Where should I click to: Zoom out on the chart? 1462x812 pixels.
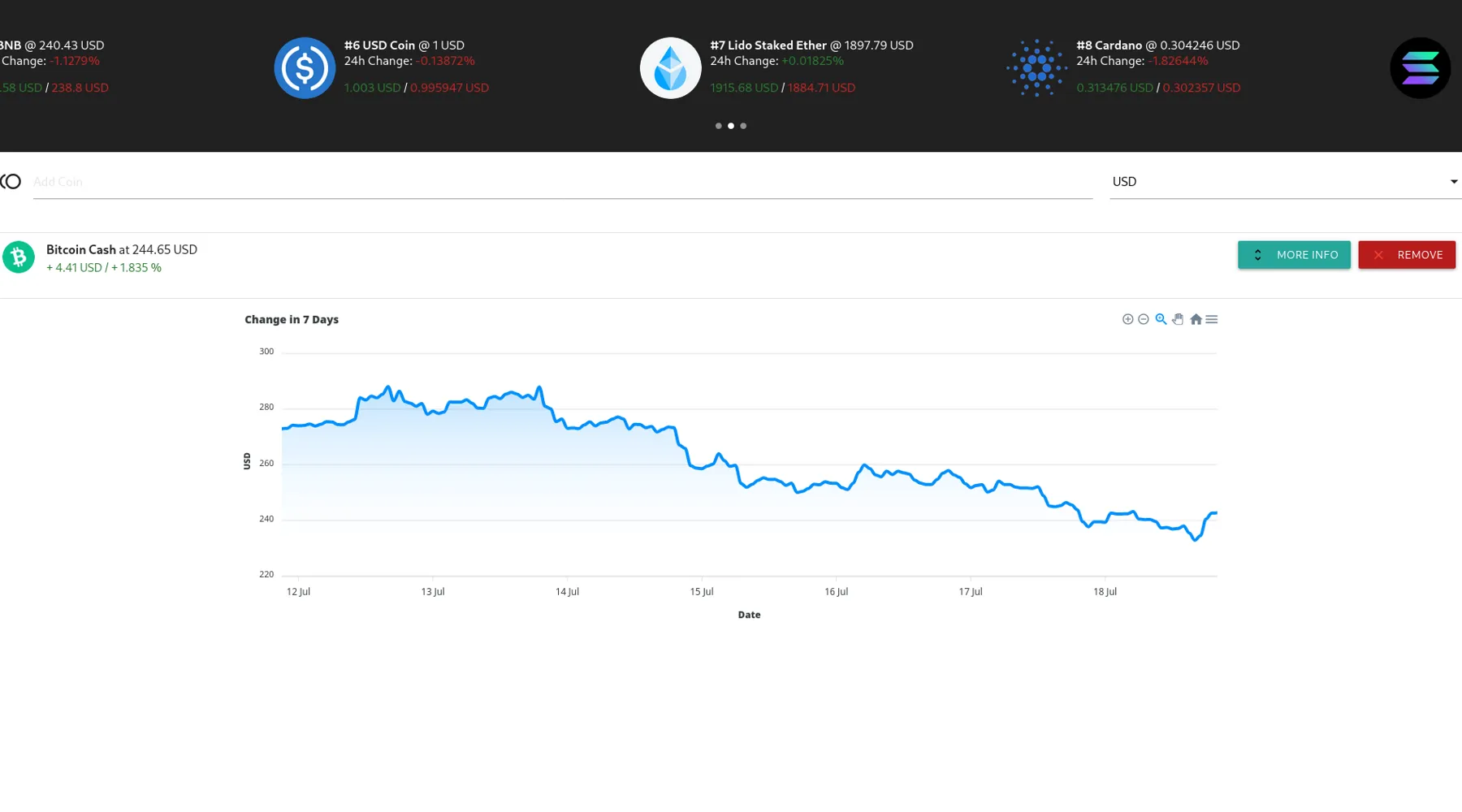1144,319
